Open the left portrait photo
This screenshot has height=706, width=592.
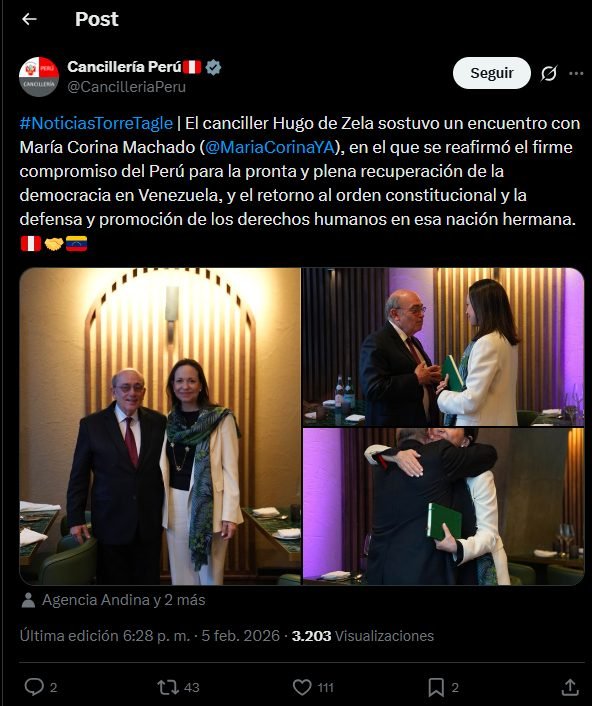click(x=160, y=426)
